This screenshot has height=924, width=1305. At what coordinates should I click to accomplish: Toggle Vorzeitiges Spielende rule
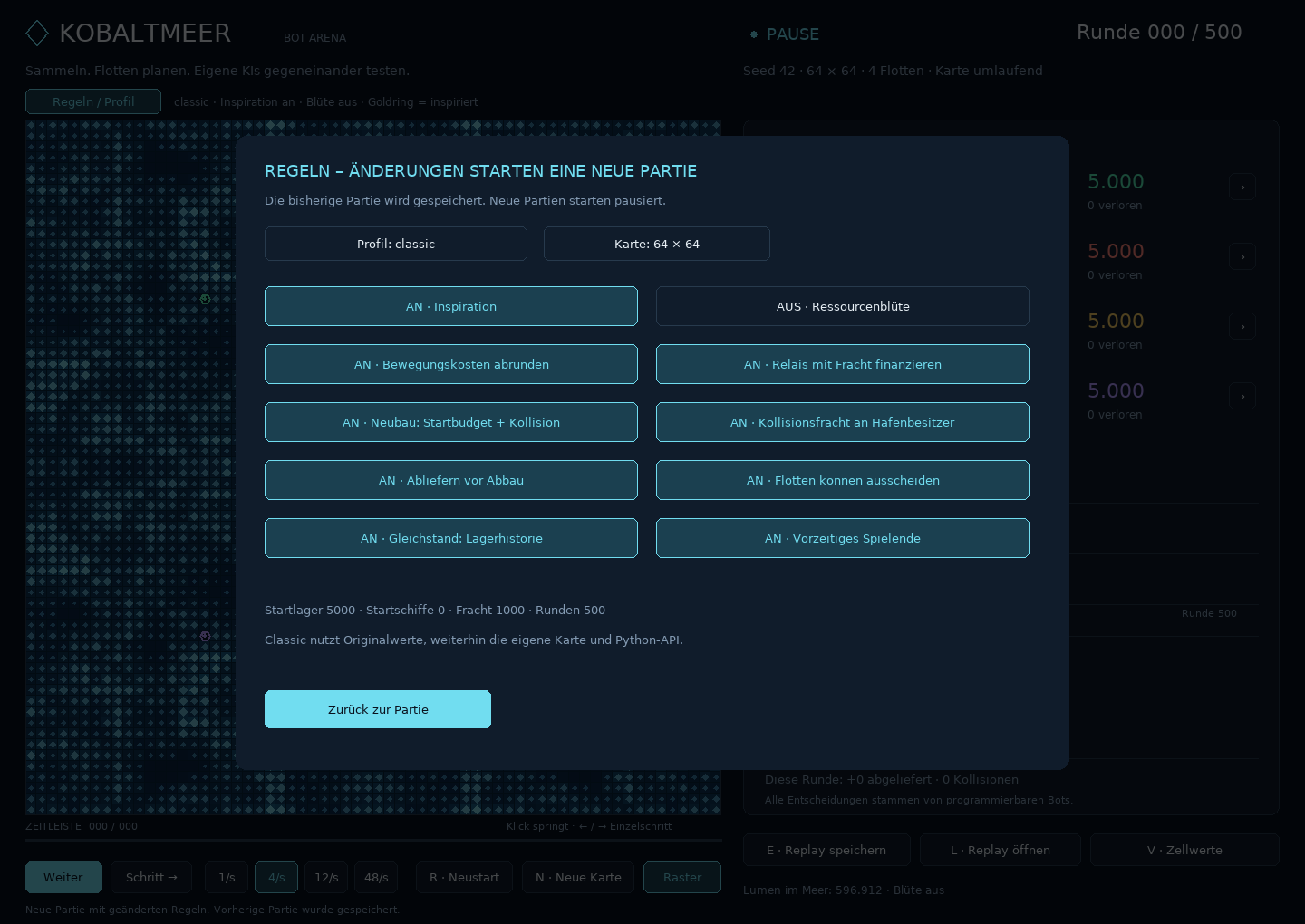843,538
